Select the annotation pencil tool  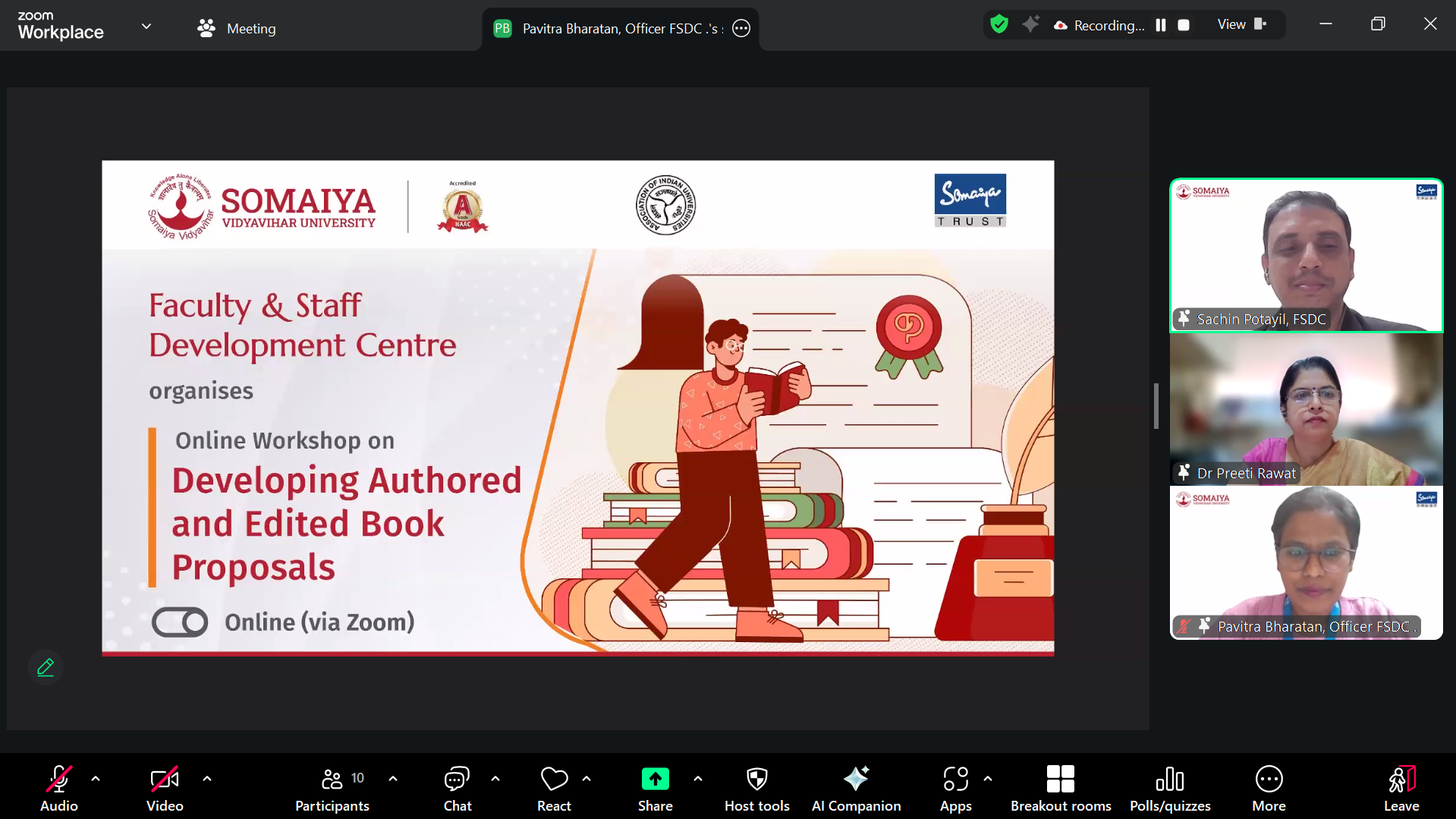45,667
